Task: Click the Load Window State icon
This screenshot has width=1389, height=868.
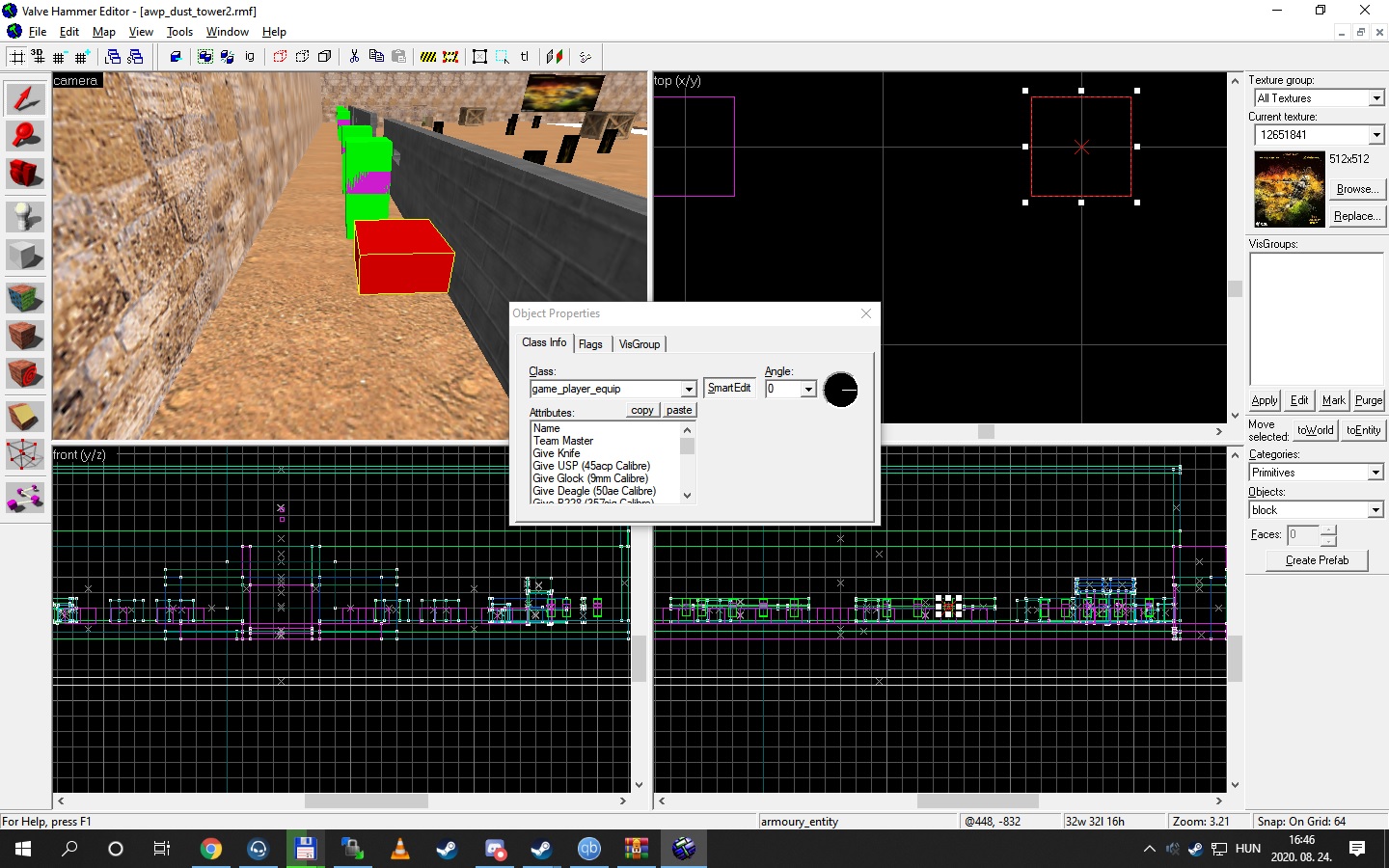Action: (113, 57)
